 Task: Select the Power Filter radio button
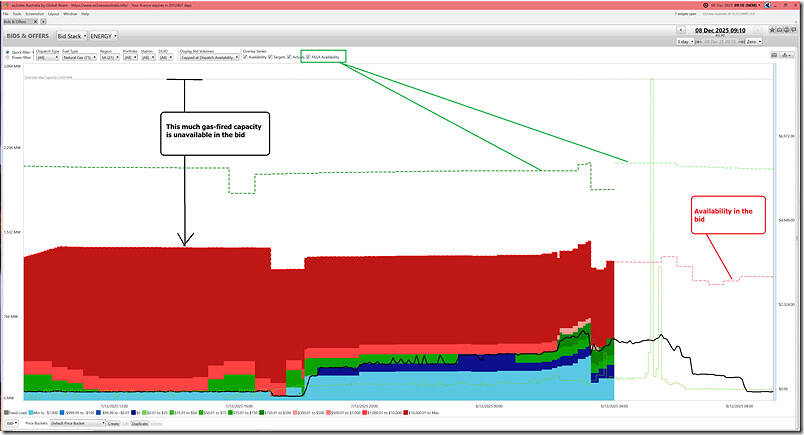pyautogui.click(x=6, y=58)
